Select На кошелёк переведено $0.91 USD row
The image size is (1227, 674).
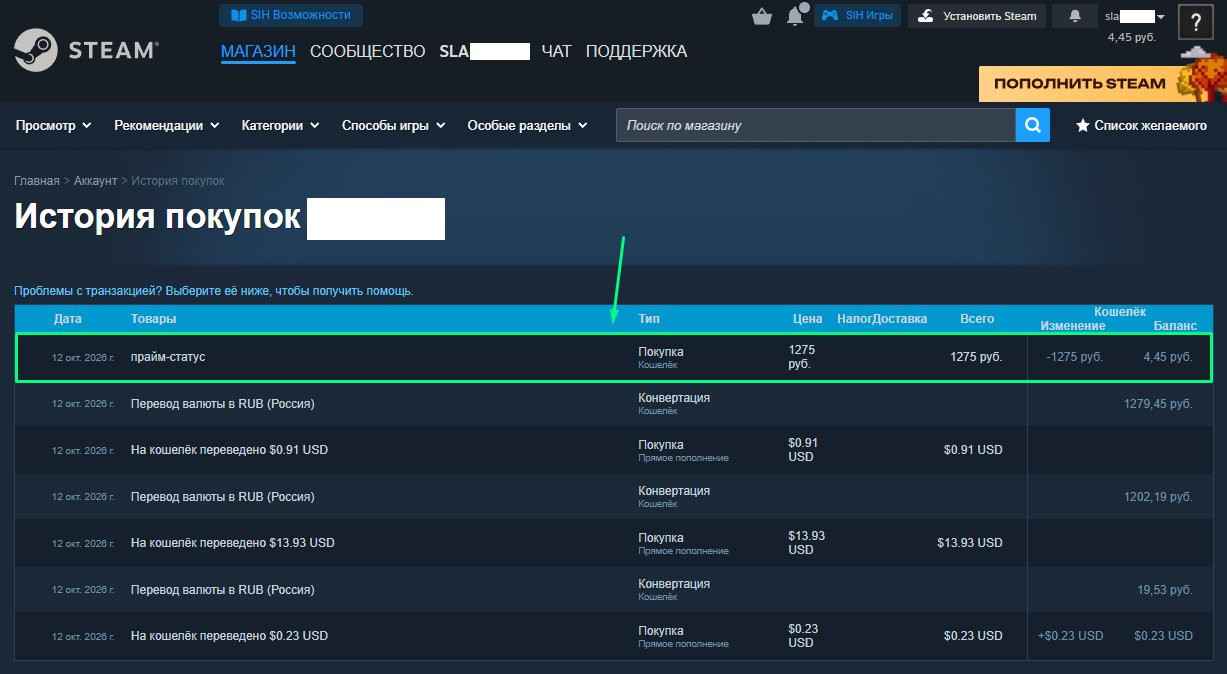614,450
